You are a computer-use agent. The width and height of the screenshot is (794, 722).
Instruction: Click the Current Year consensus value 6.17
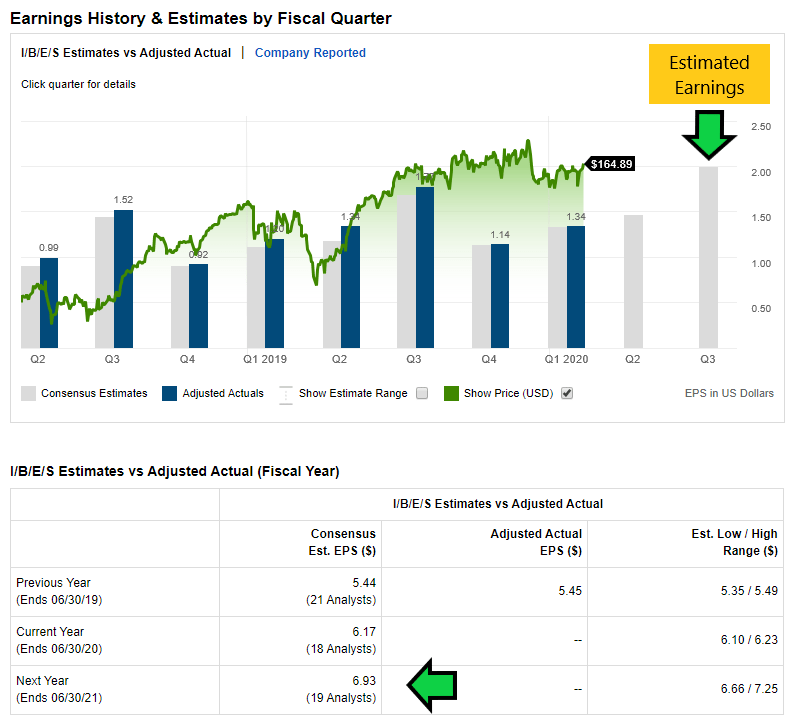pyautogui.click(x=363, y=632)
